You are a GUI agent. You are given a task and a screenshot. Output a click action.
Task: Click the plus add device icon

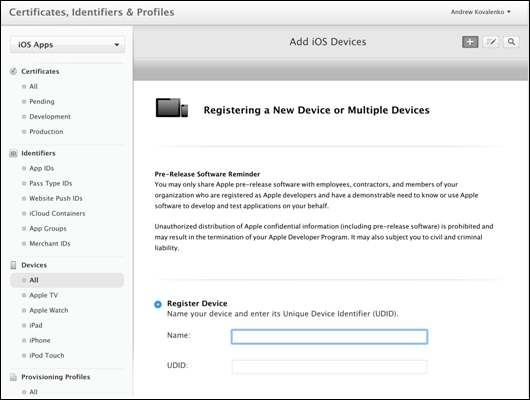(x=470, y=42)
